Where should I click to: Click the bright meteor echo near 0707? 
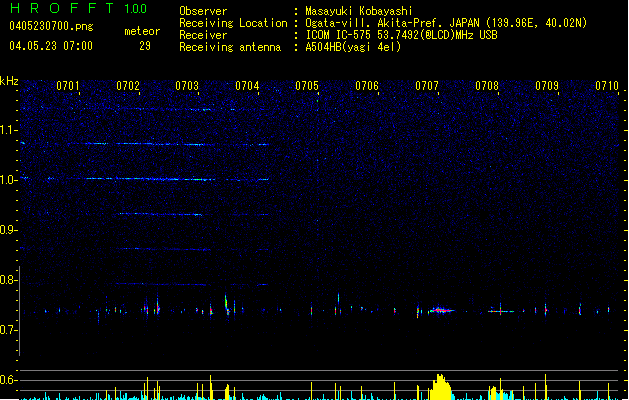[441, 310]
